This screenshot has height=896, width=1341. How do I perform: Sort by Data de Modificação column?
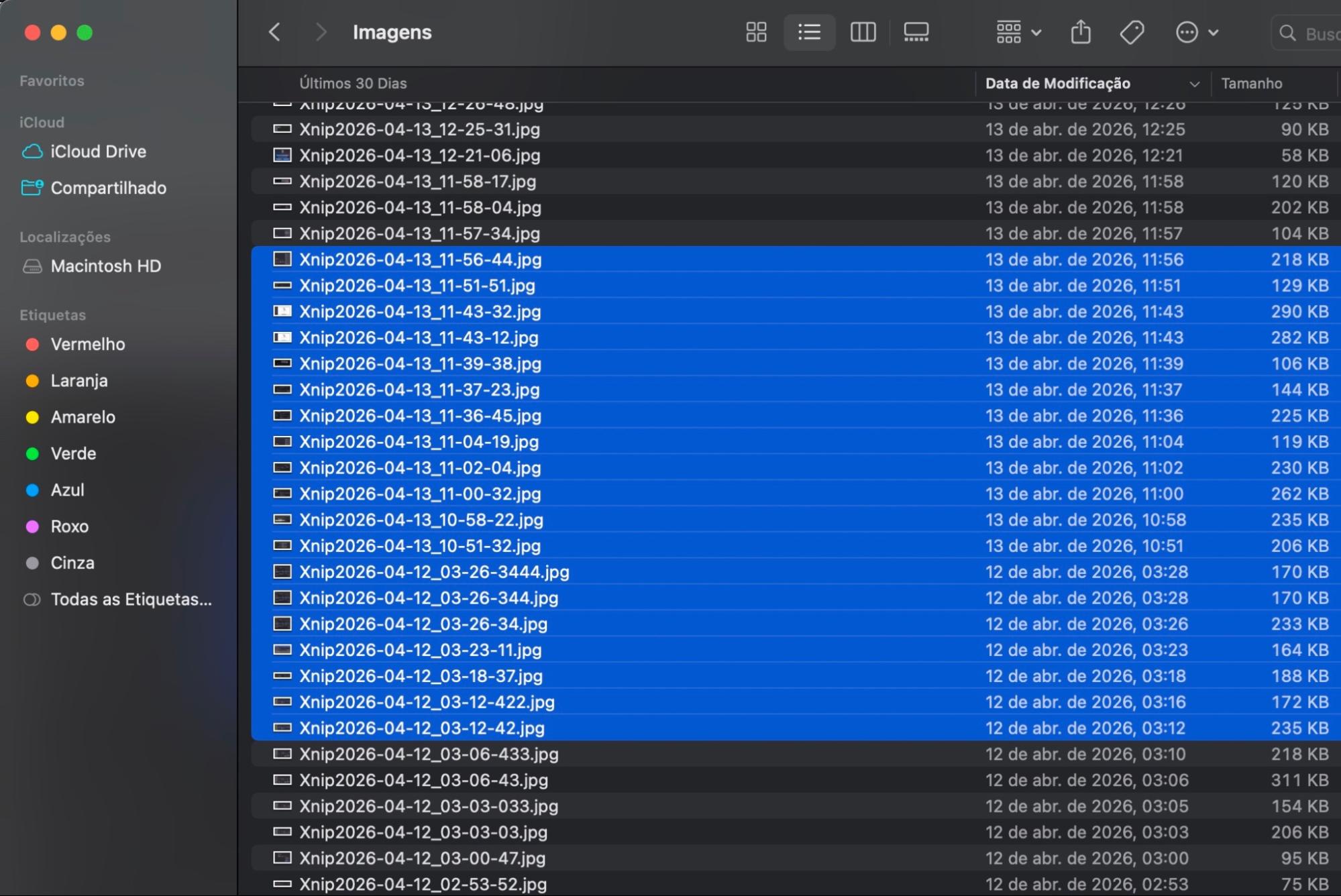pos(1057,83)
